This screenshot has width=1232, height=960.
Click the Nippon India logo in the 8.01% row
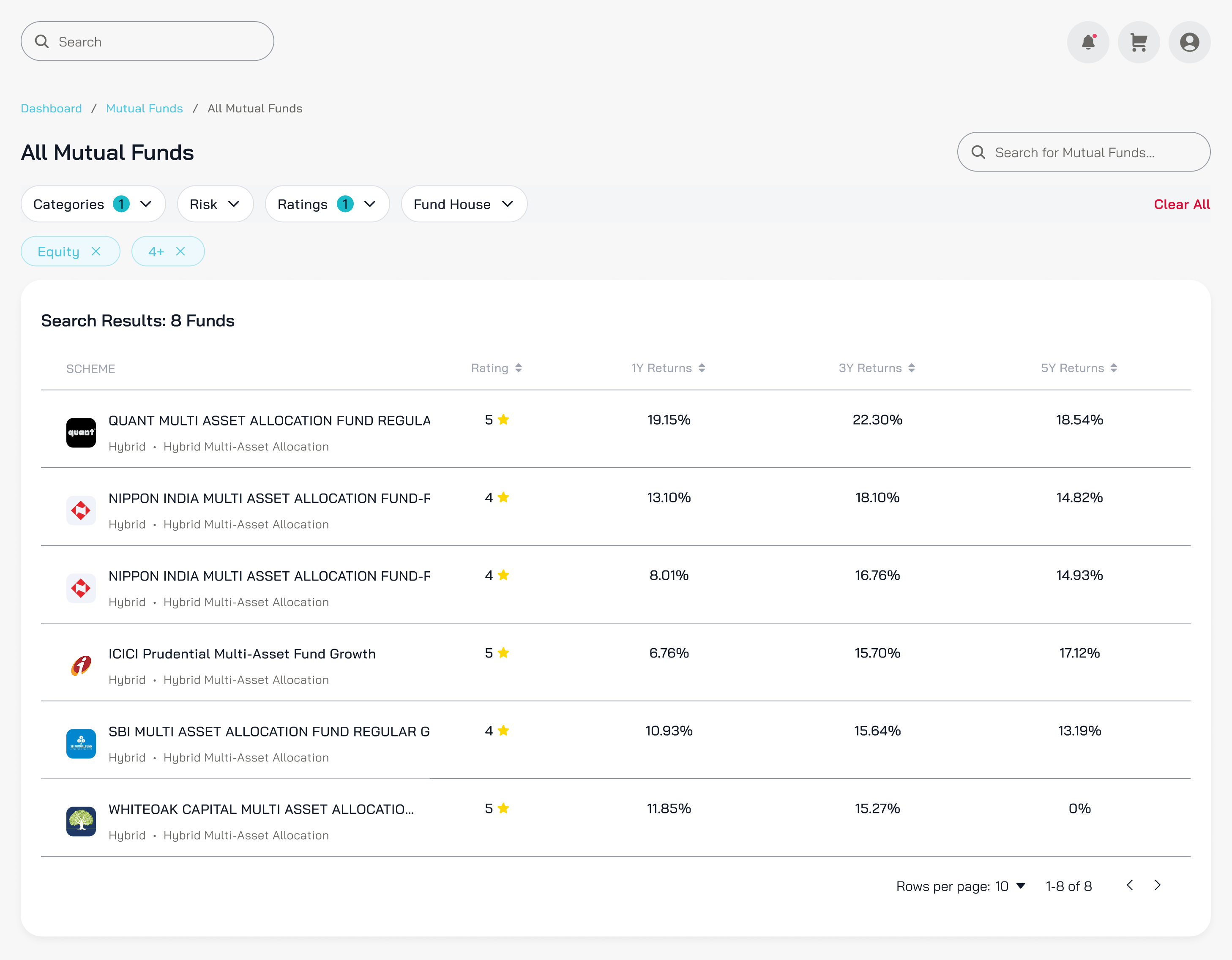(81, 588)
